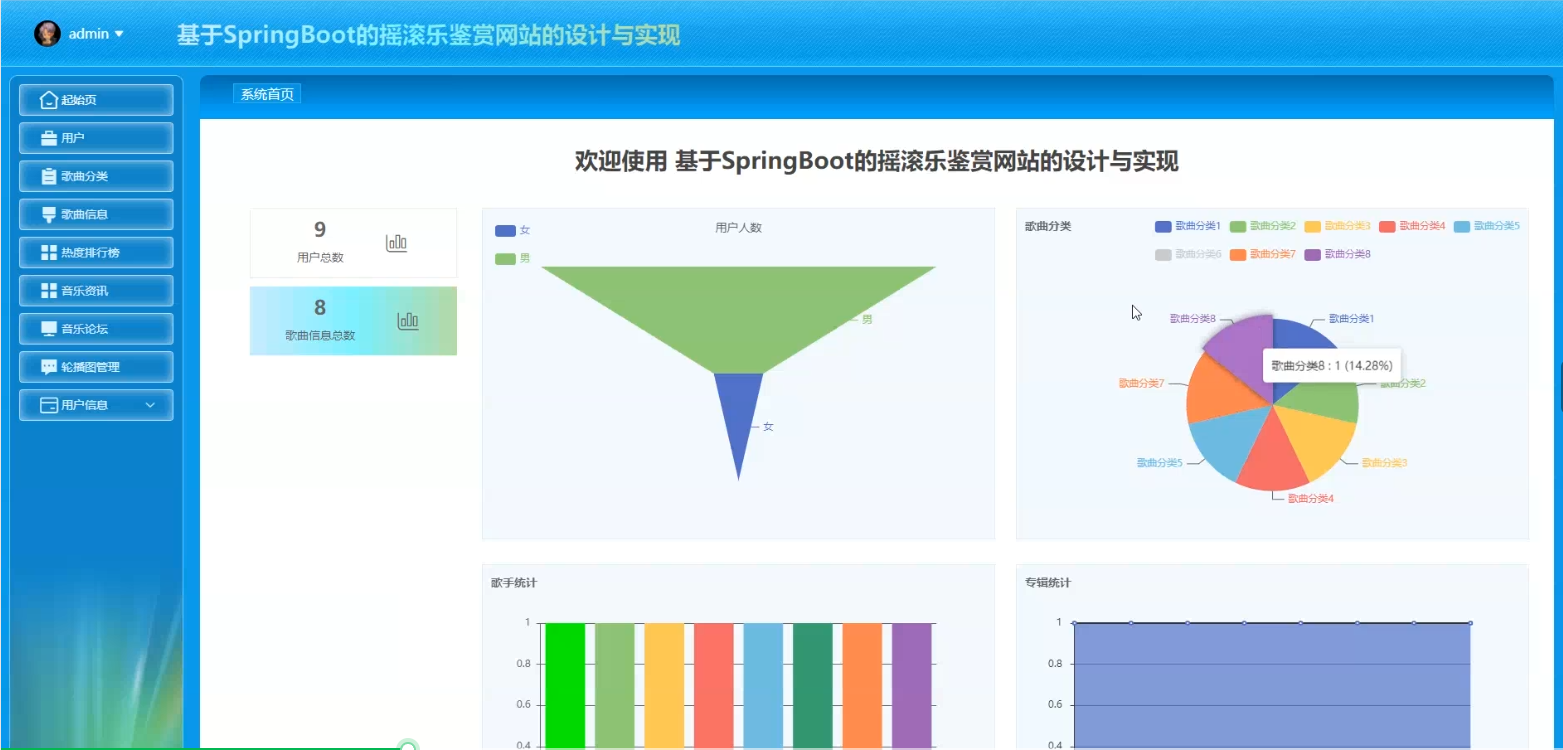Click the bright green first bar in 歌手统计
The width and height of the screenshot is (1563, 750).
pyautogui.click(x=565, y=686)
